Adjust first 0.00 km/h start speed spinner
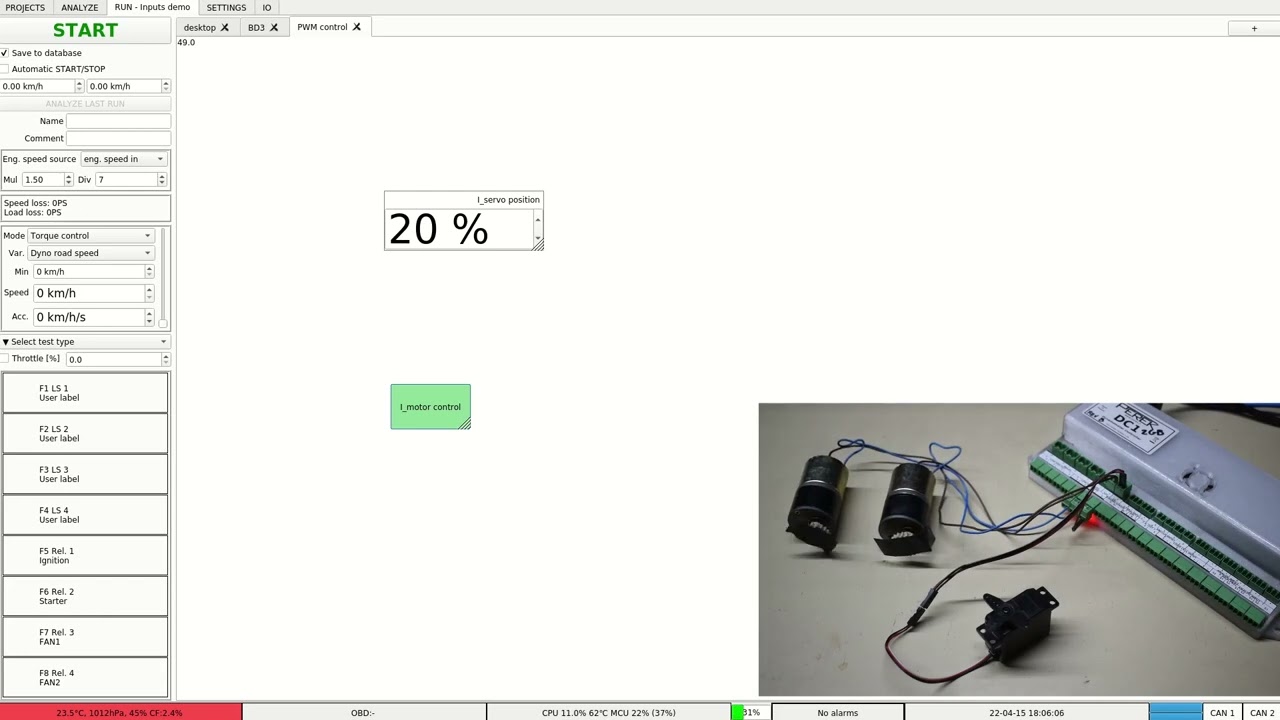 [x=79, y=86]
